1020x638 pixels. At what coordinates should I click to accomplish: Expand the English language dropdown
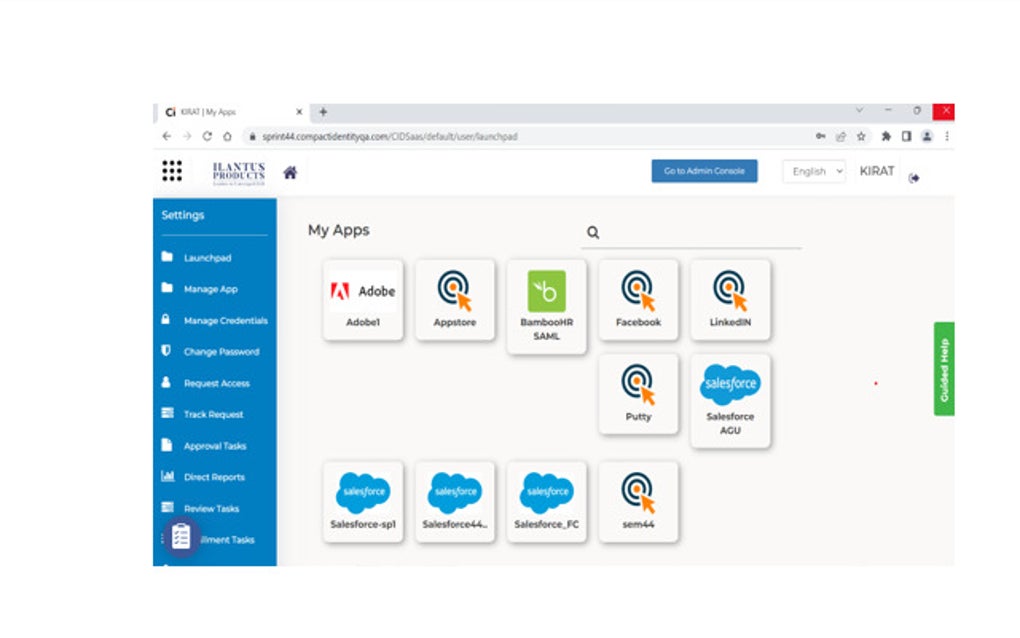[x=814, y=171]
